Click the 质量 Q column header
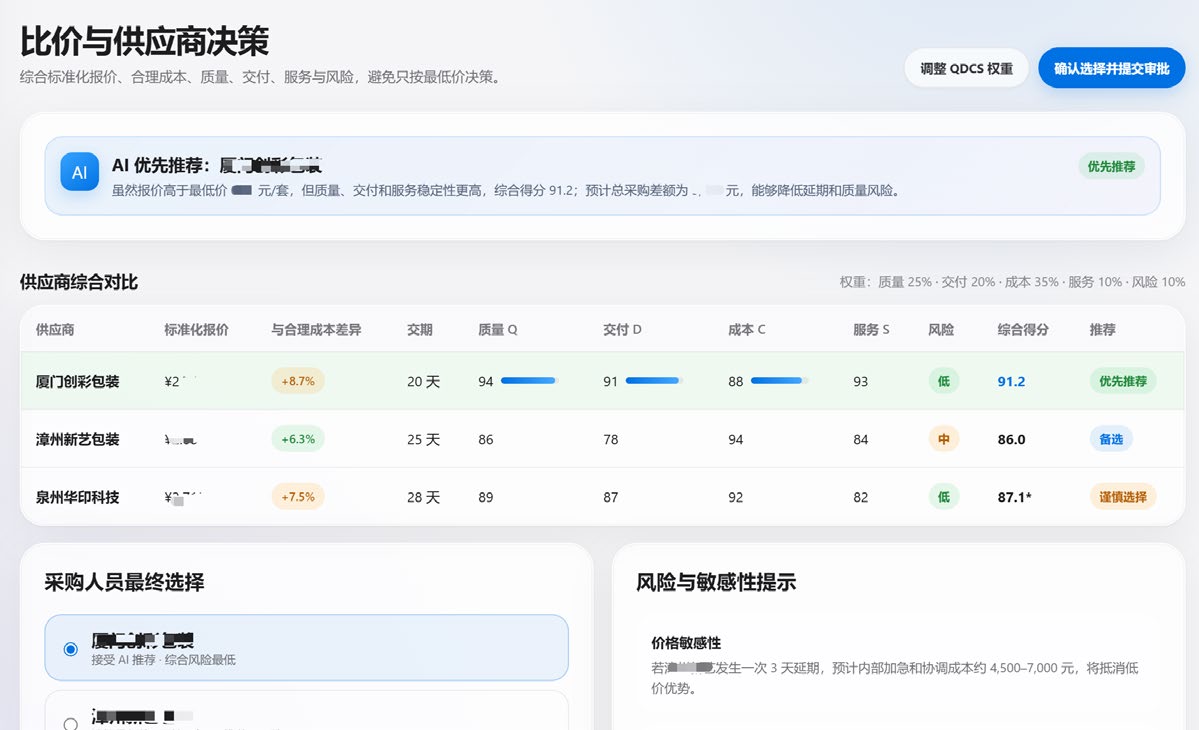Screen dimensions: 1199x730 click(498, 329)
